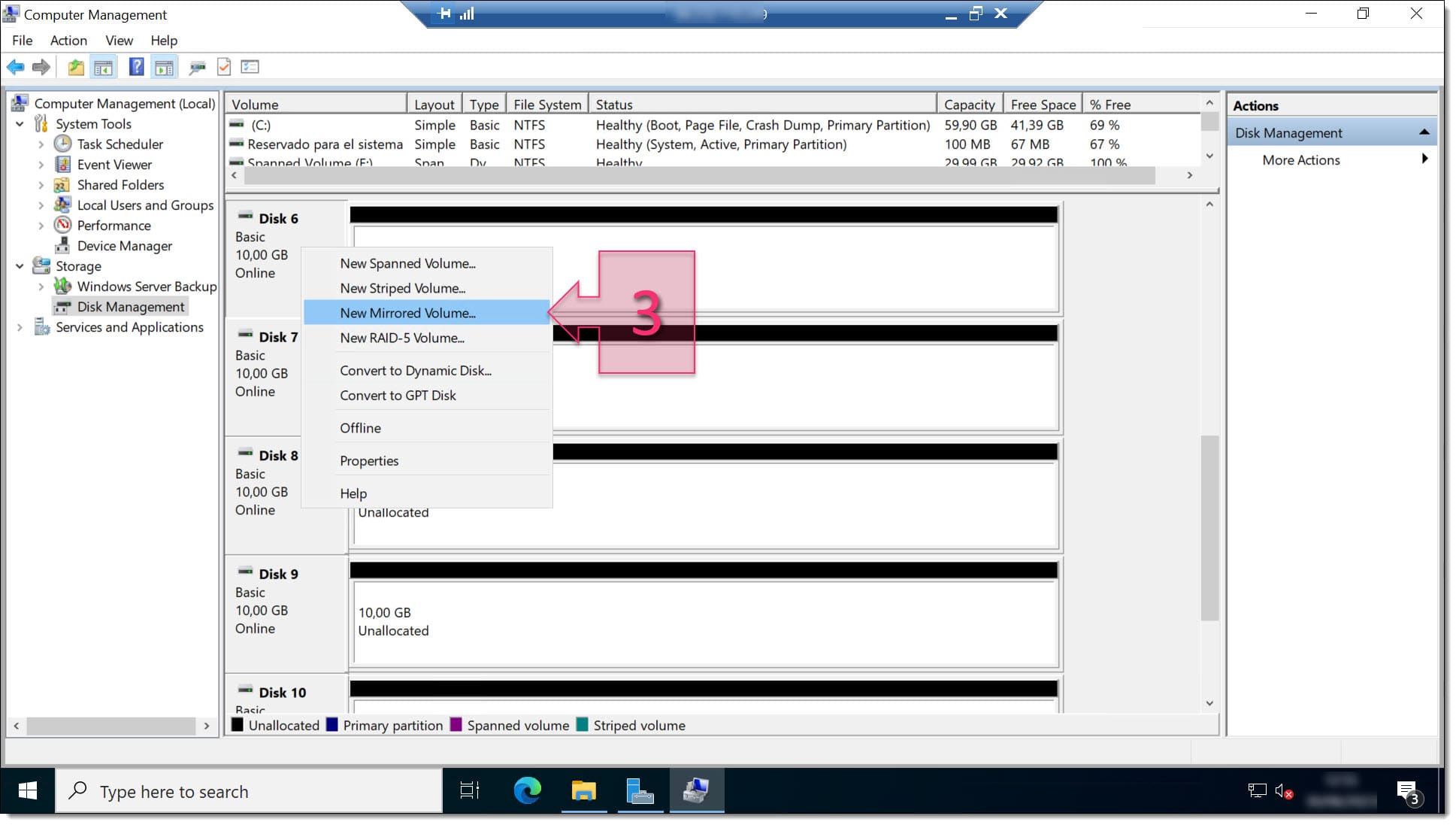This screenshot has height=825, width=1456.
Task: Collapse the System Tools node
Action: [x=20, y=123]
